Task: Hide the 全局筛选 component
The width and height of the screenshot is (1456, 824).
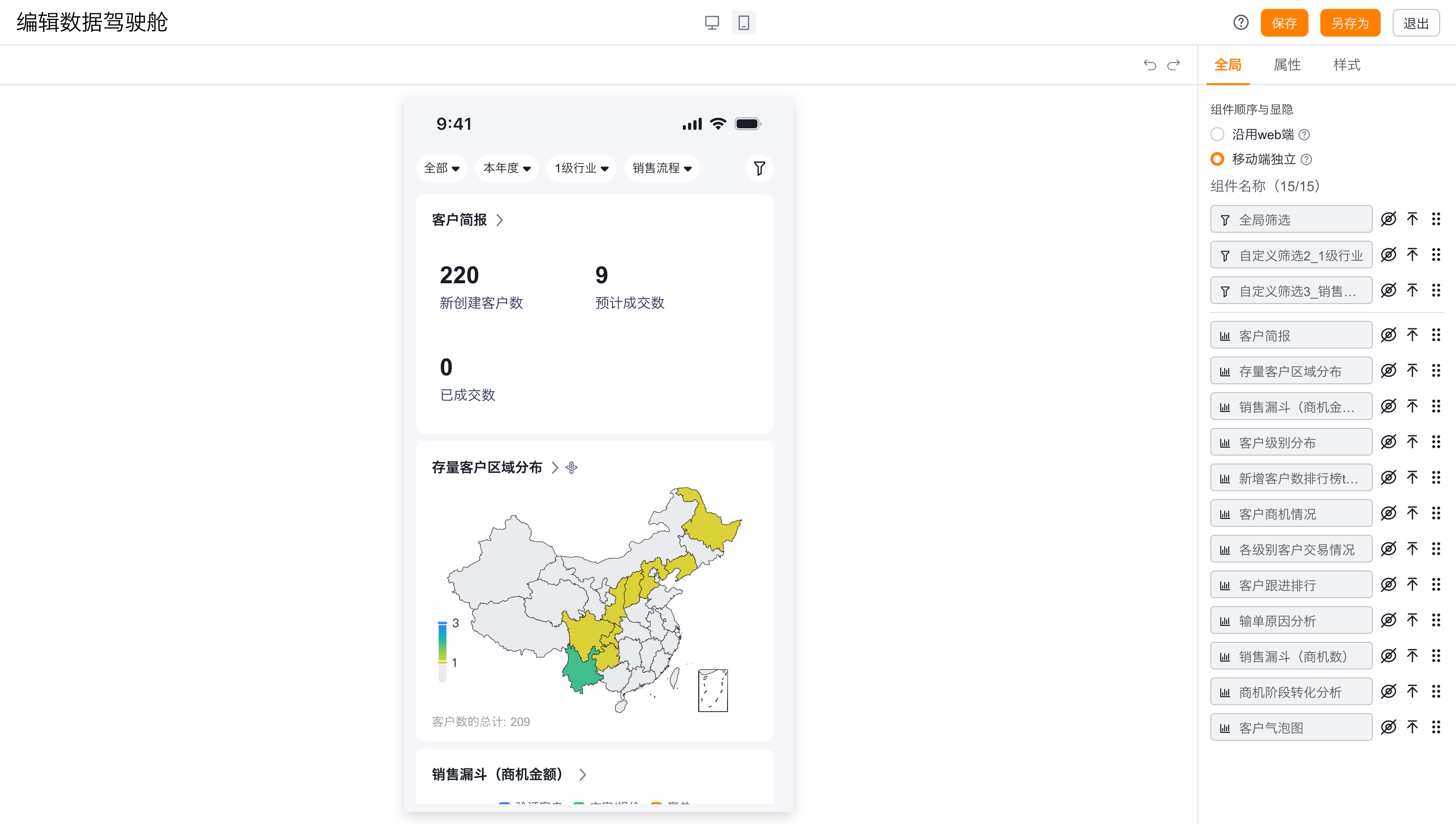Action: click(1388, 219)
